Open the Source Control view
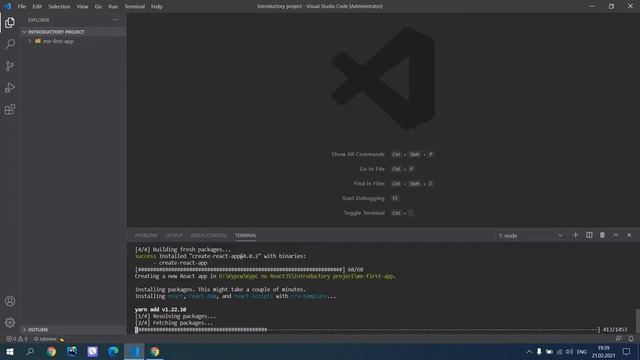The width and height of the screenshot is (640, 360). click(10, 66)
